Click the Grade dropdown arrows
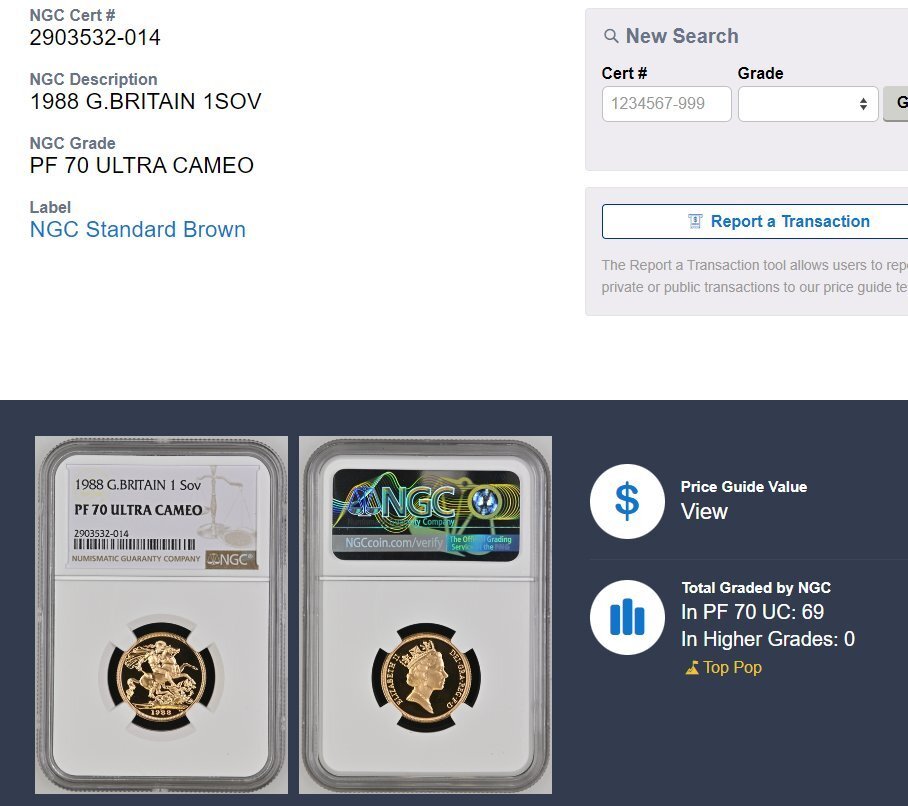Image resolution: width=908 pixels, height=806 pixels. point(863,104)
